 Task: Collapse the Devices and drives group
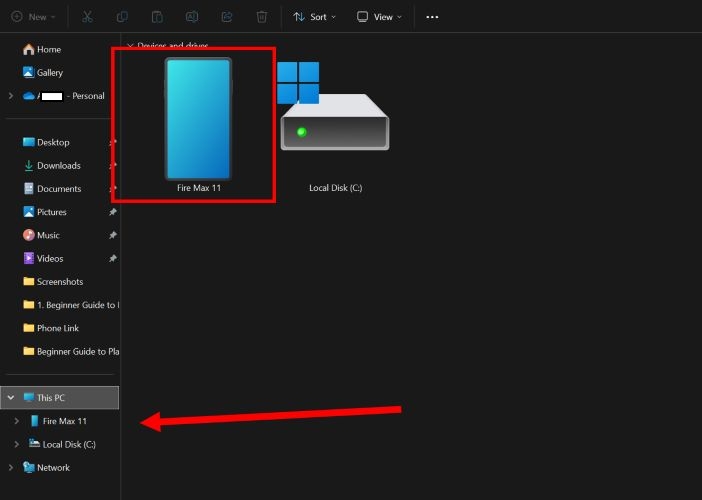[x=130, y=46]
